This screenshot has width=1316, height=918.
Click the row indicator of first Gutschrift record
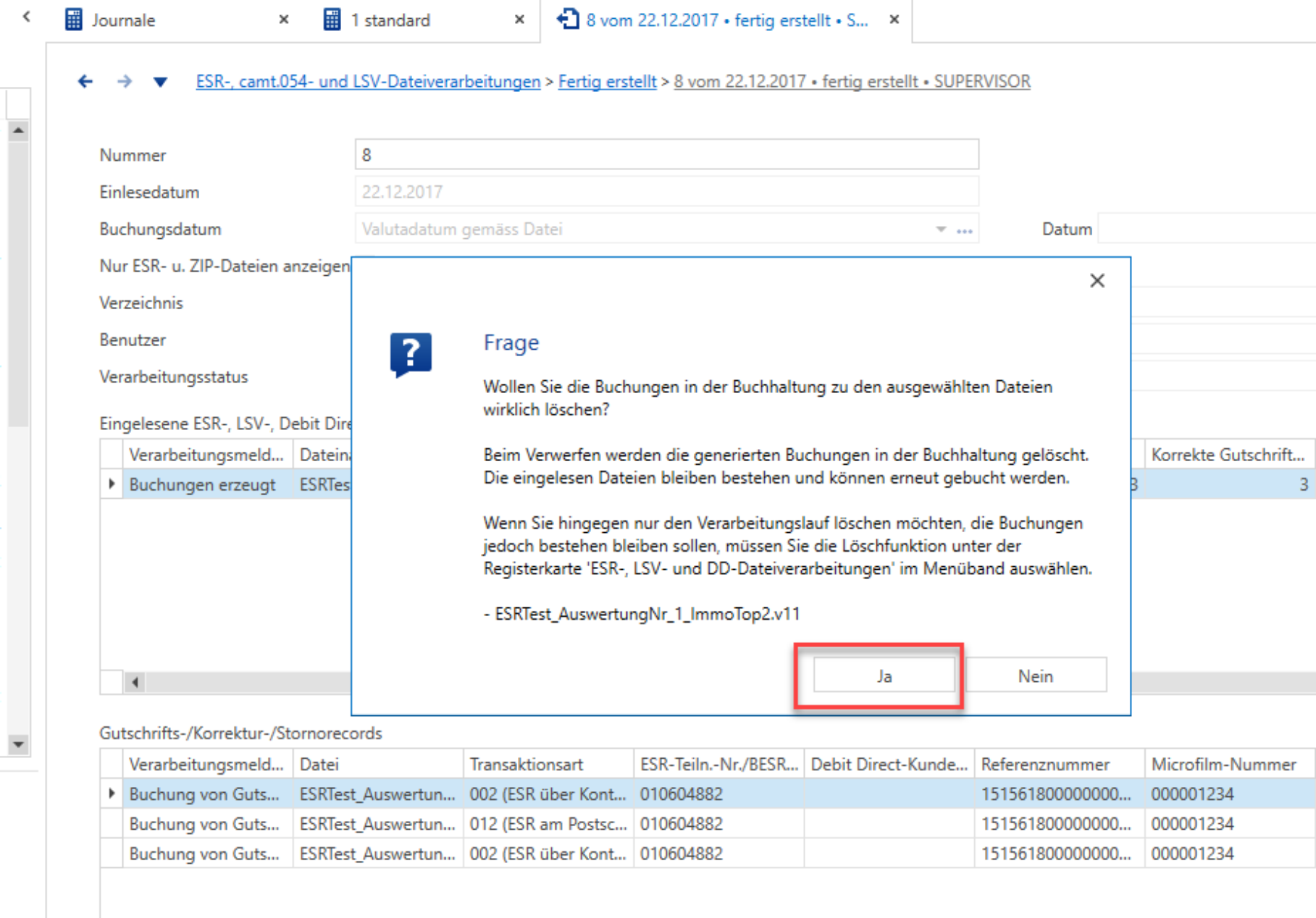click(x=112, y=794)
